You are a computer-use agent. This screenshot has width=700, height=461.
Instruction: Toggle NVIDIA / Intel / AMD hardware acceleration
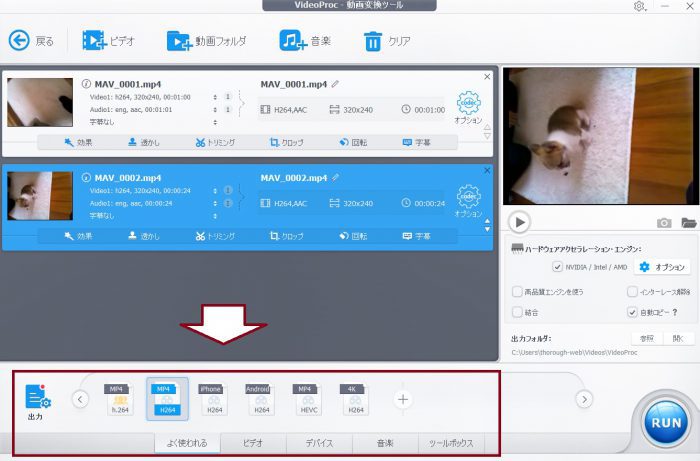[557, 267]
